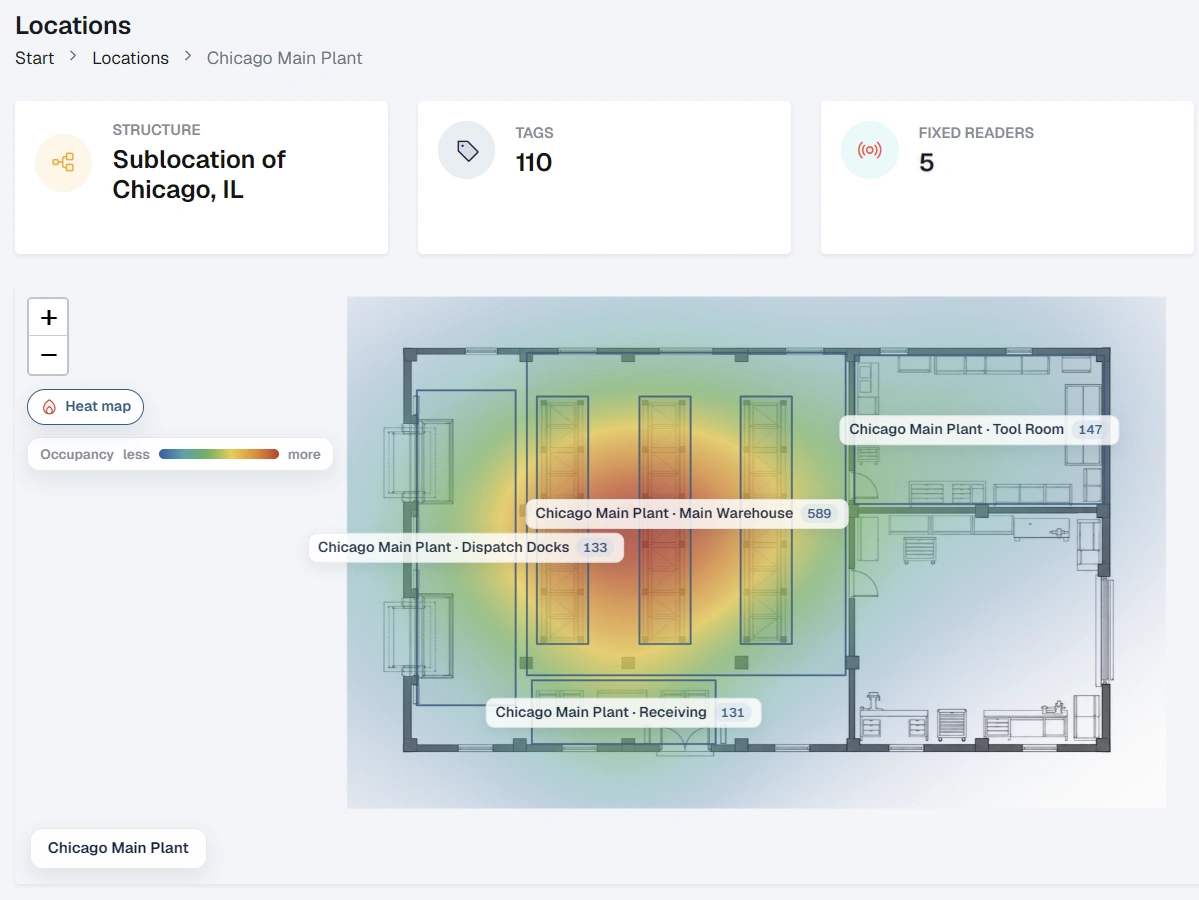Open Receiving map label

(623, 713)
